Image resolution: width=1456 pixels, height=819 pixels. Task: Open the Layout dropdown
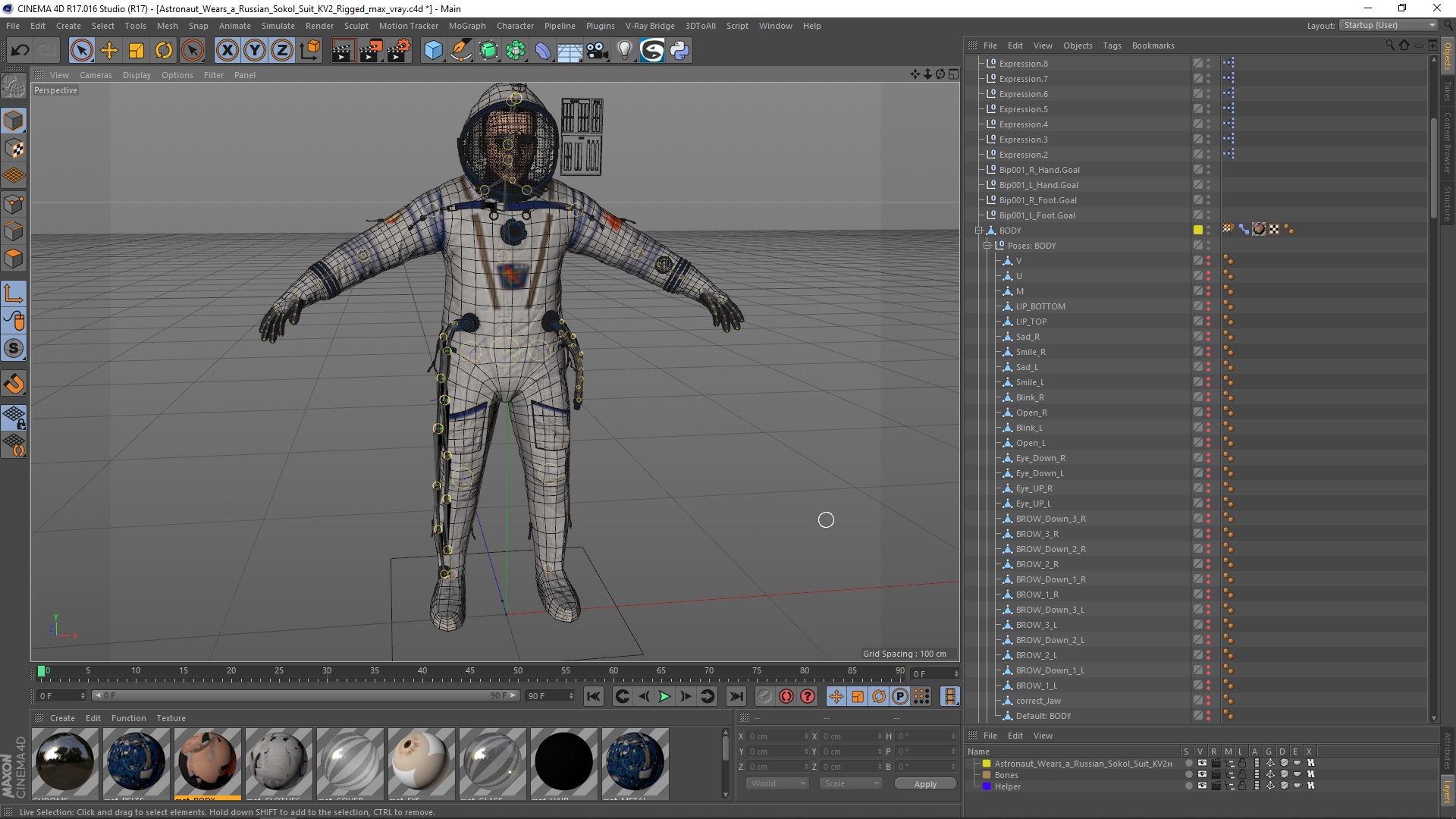(1388, 25)
